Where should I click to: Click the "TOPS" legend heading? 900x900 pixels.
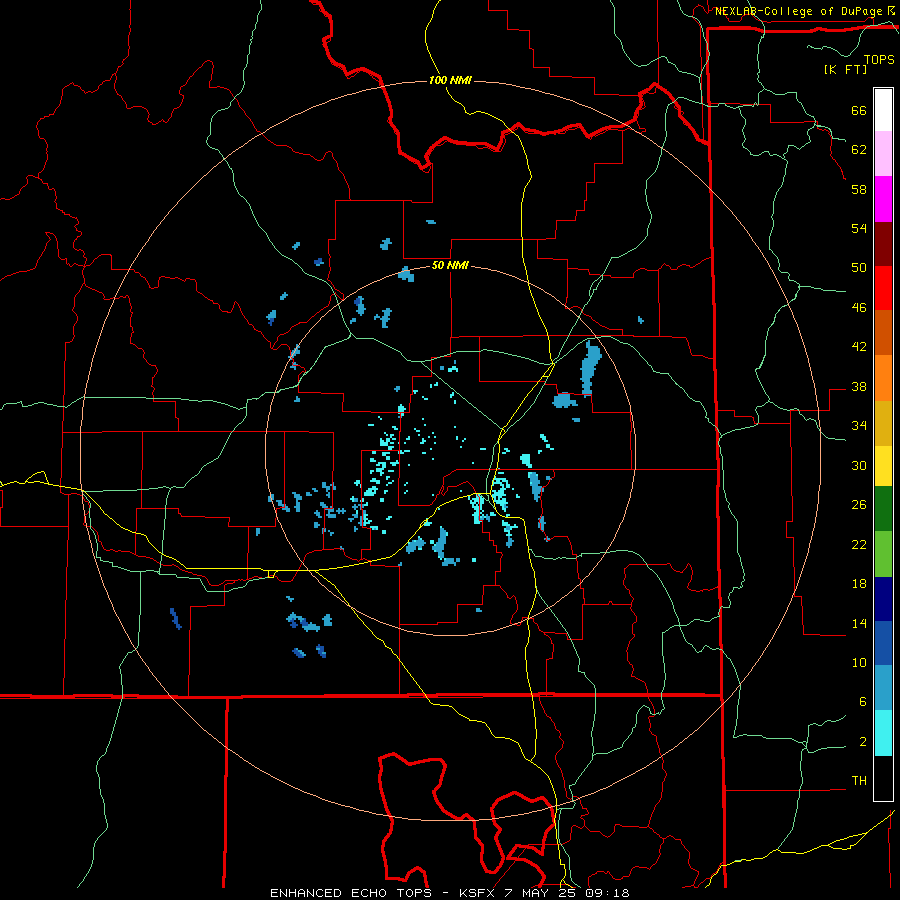pos(879,60)
